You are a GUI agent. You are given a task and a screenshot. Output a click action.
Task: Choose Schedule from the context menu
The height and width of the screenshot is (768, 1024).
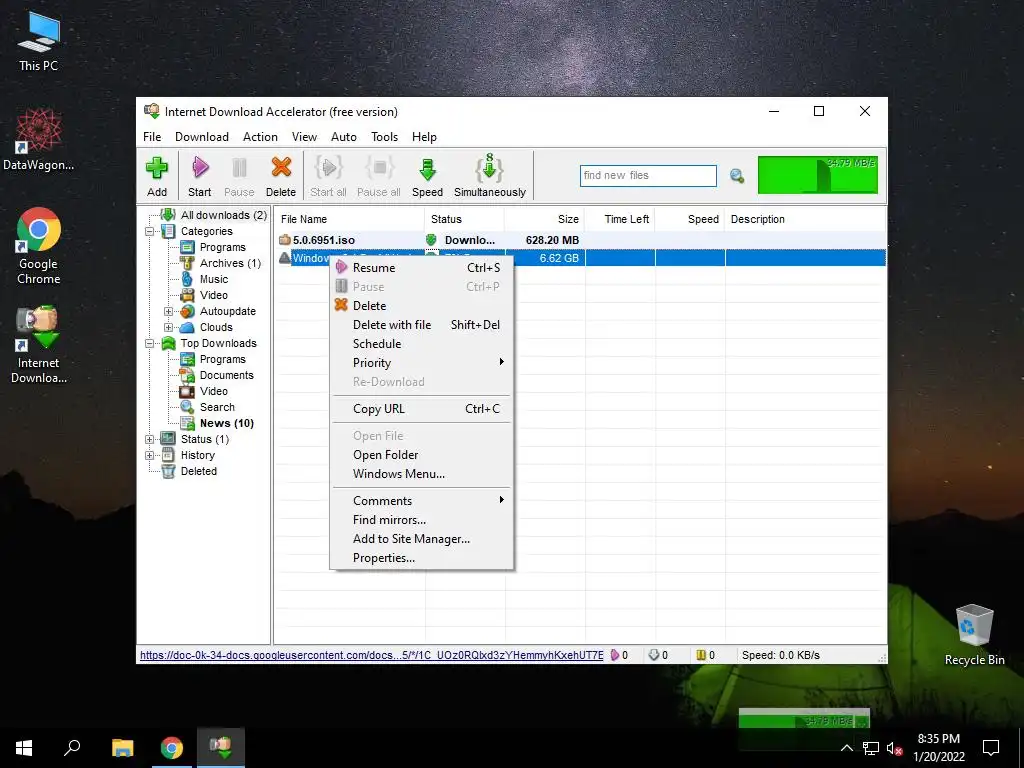pos(421,344)
